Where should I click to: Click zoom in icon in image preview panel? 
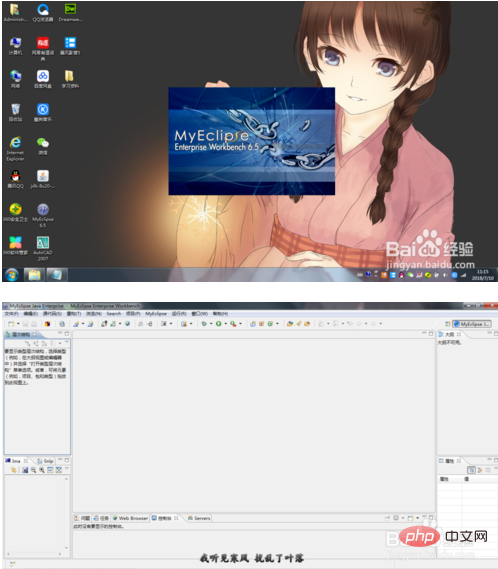(x=42, y=470)
